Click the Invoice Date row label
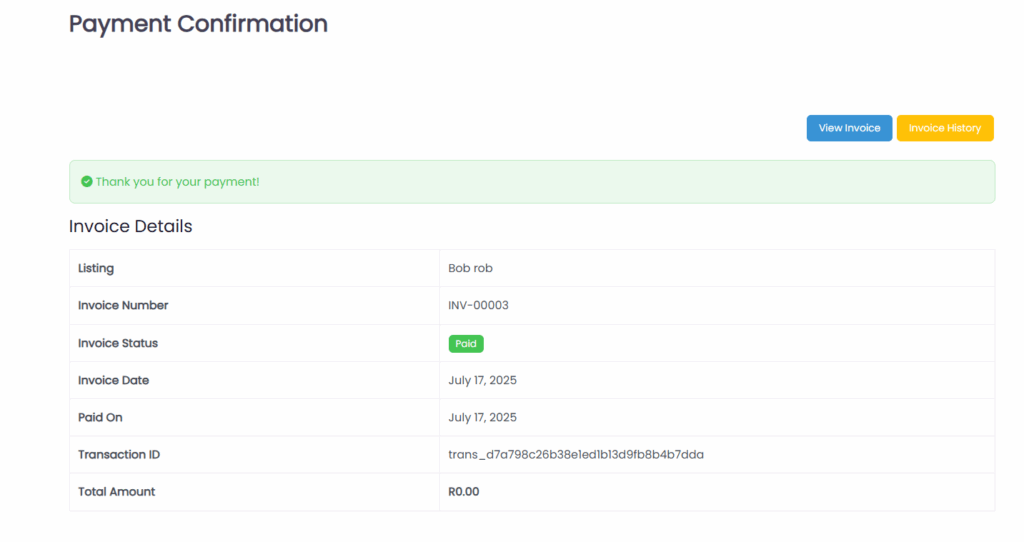This screenshot has height=542, width=1024. [113, 380]
